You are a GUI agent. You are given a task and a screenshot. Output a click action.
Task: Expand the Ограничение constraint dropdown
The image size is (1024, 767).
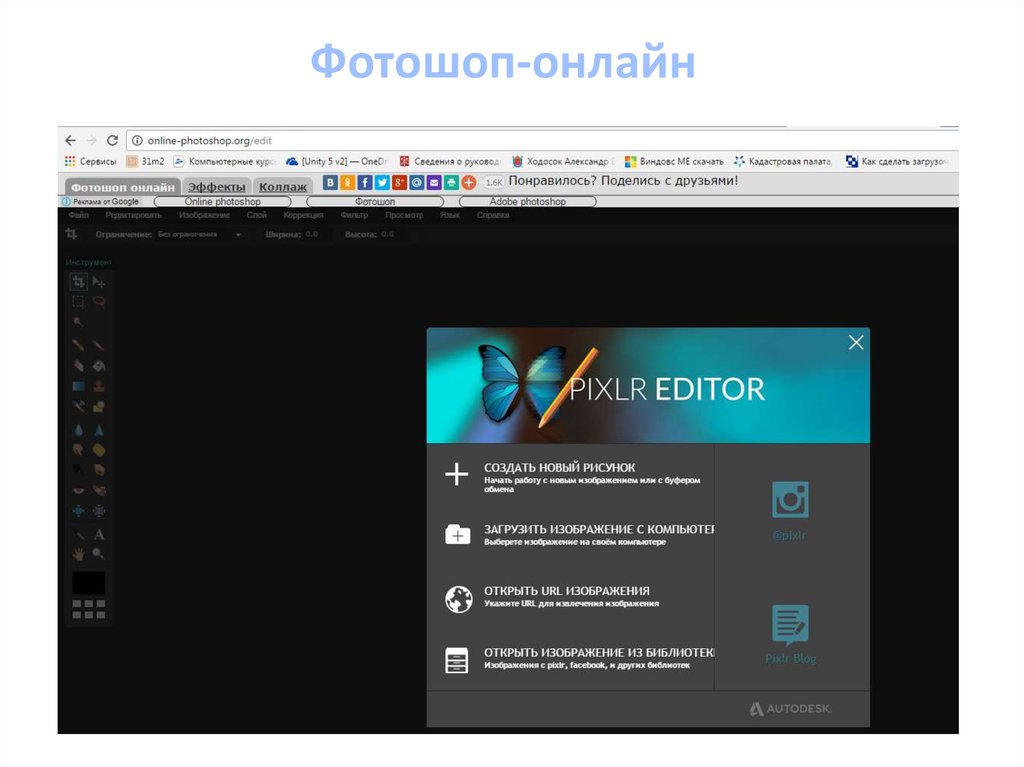coord(238,235)
